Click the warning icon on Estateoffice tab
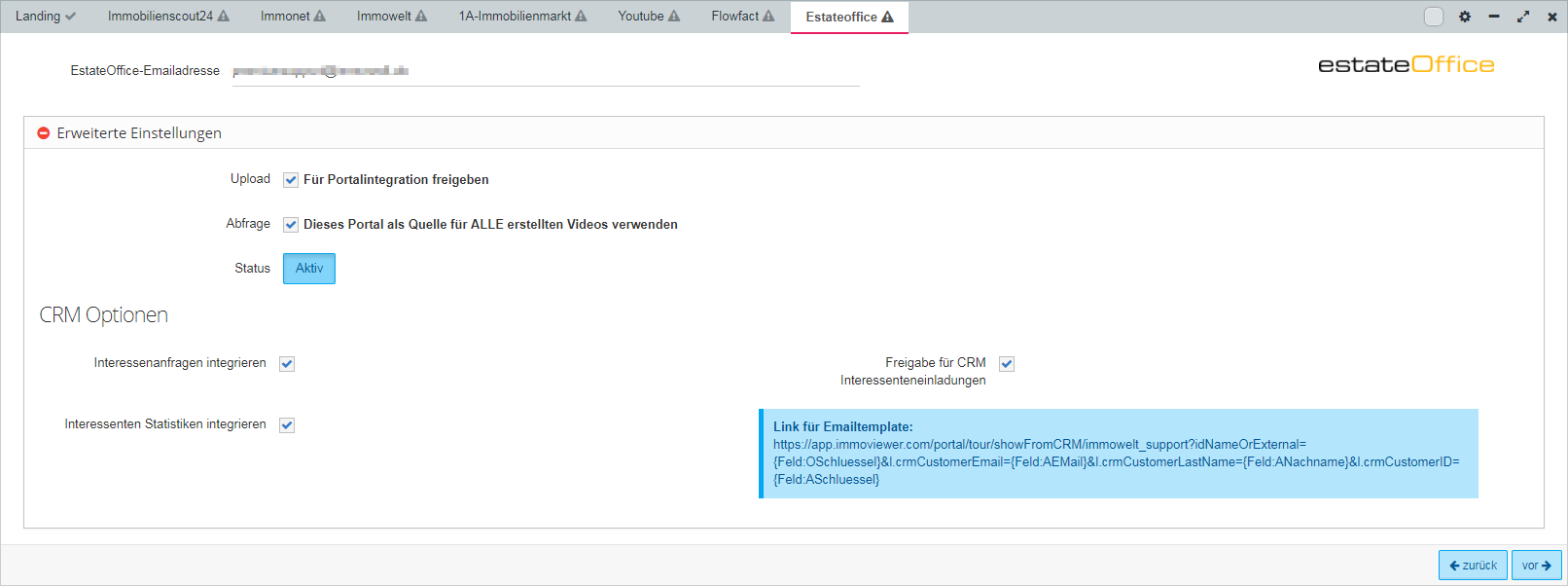The height and width of the screenshot is (586, 1568). coord(887,18)
